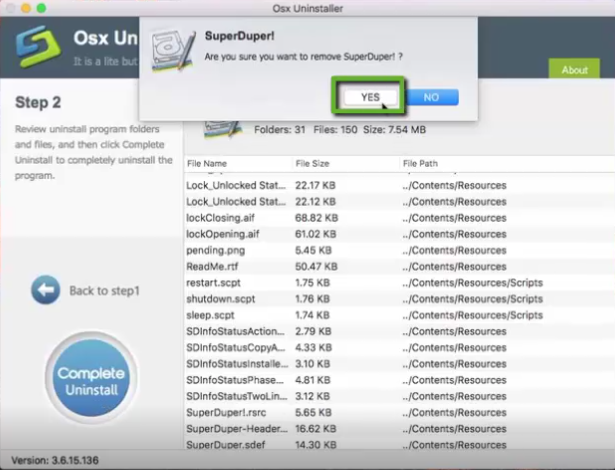The image size is (615, 470).
Task: Click the 22.17 KB size cell
Action: tap(315, 185)
